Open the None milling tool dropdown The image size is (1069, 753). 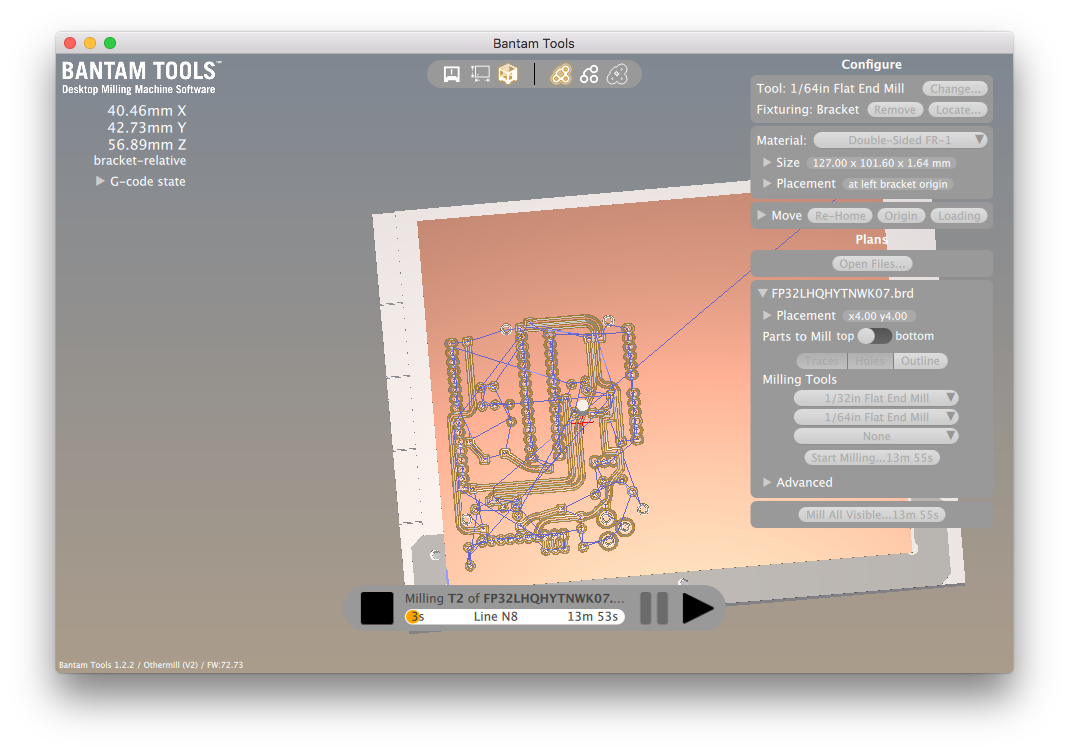[876, 436]
